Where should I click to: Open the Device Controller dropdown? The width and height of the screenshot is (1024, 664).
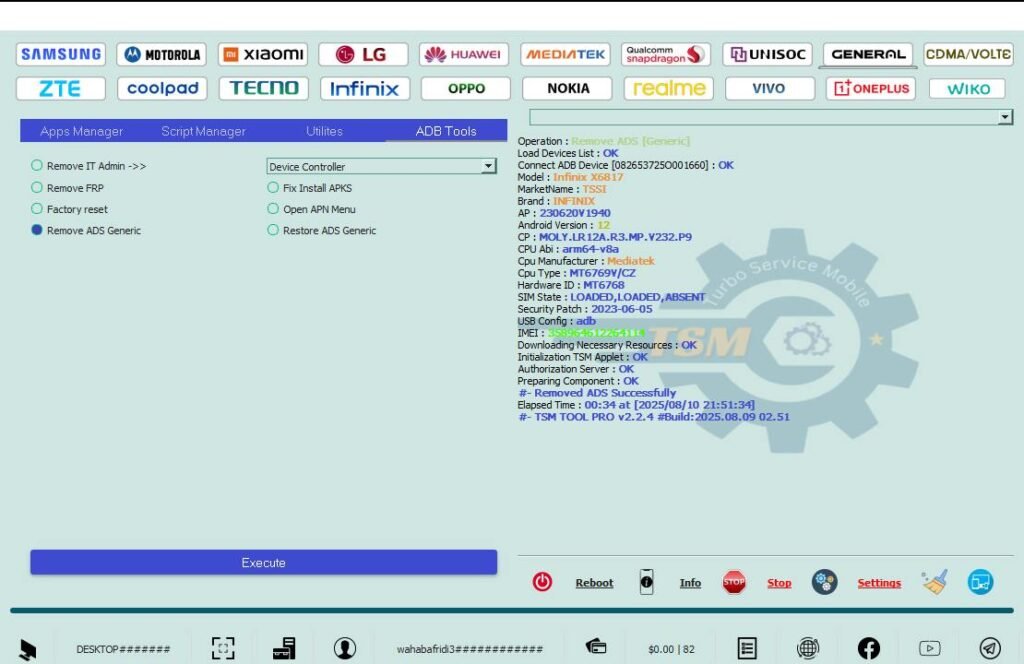pos(381,166)
